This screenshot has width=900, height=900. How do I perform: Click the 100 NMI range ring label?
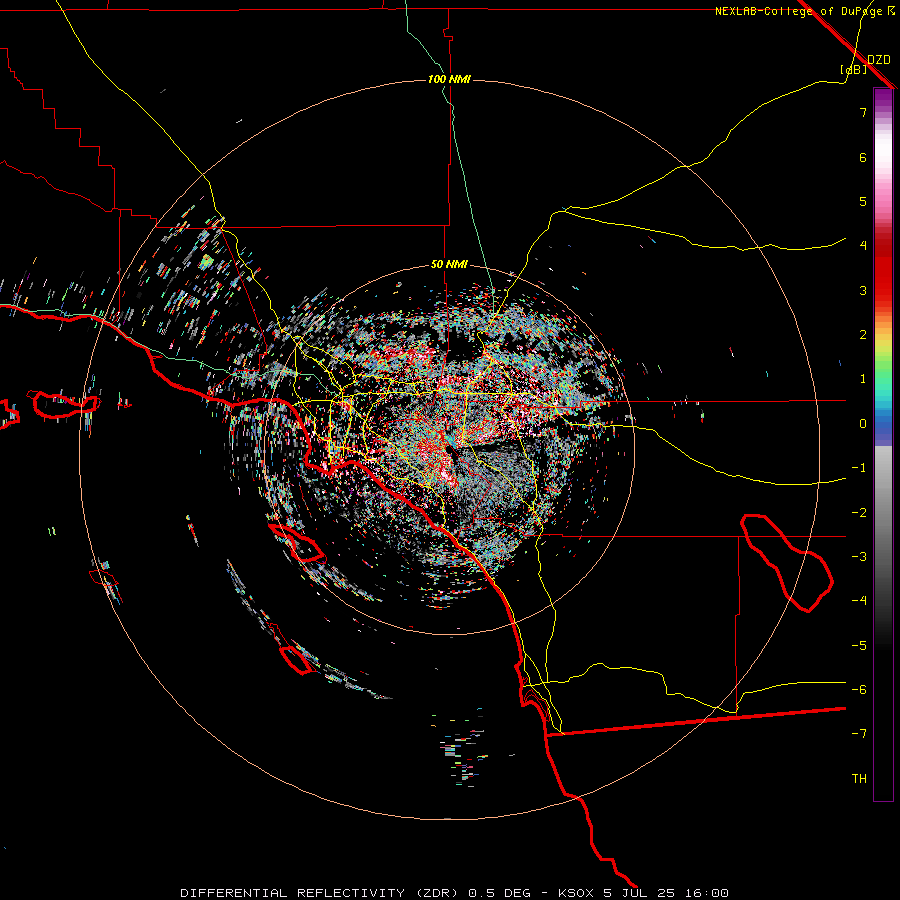point(449,79)
